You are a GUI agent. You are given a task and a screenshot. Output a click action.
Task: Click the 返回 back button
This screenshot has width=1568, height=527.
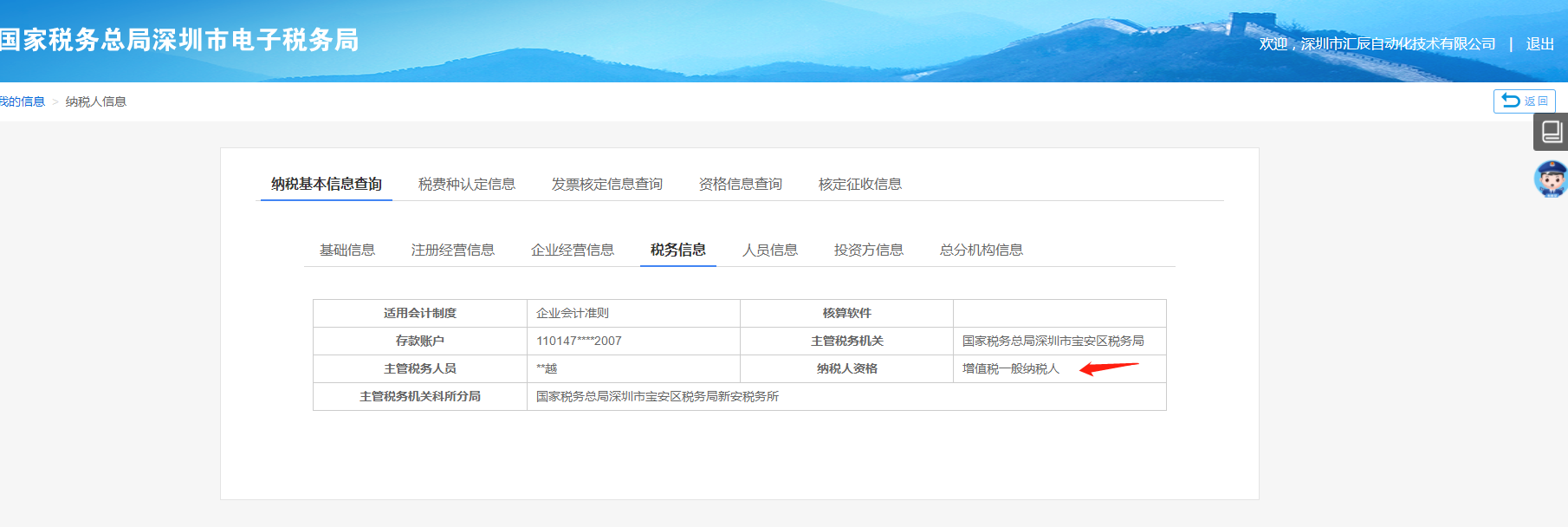(1524, 101)
